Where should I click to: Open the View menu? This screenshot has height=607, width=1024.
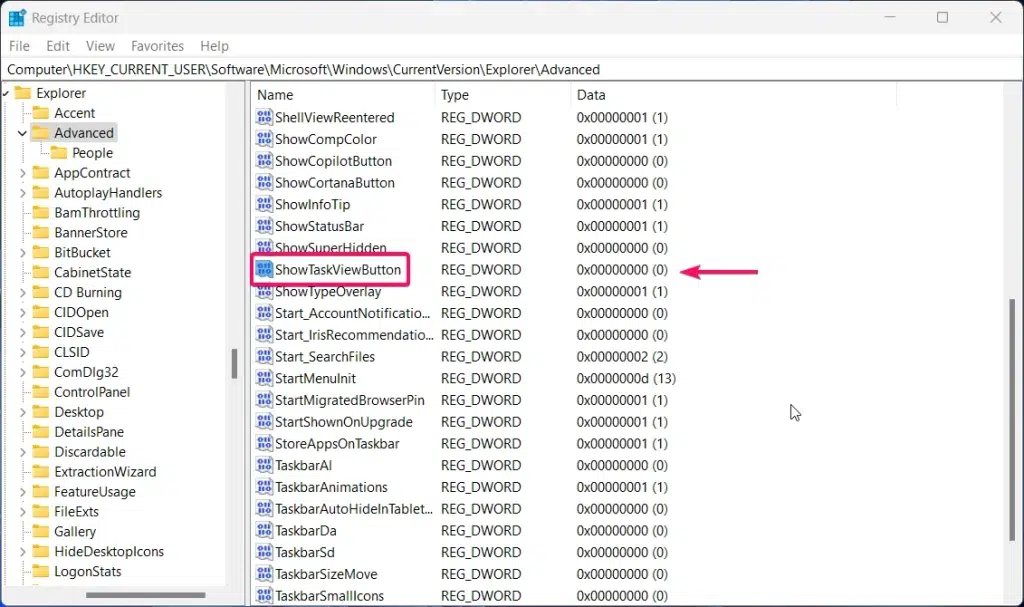[x=100, y=46]
